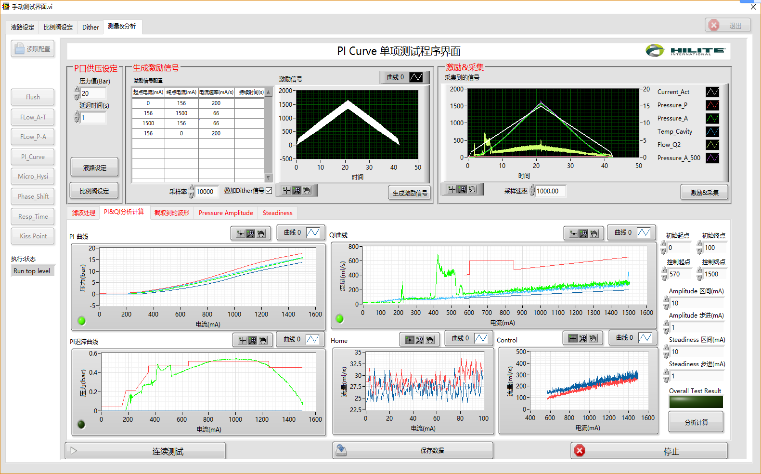Toggle the green indicator below Q curve graph
Viewport: 761px width, 474px height.
tap(338, 320)
